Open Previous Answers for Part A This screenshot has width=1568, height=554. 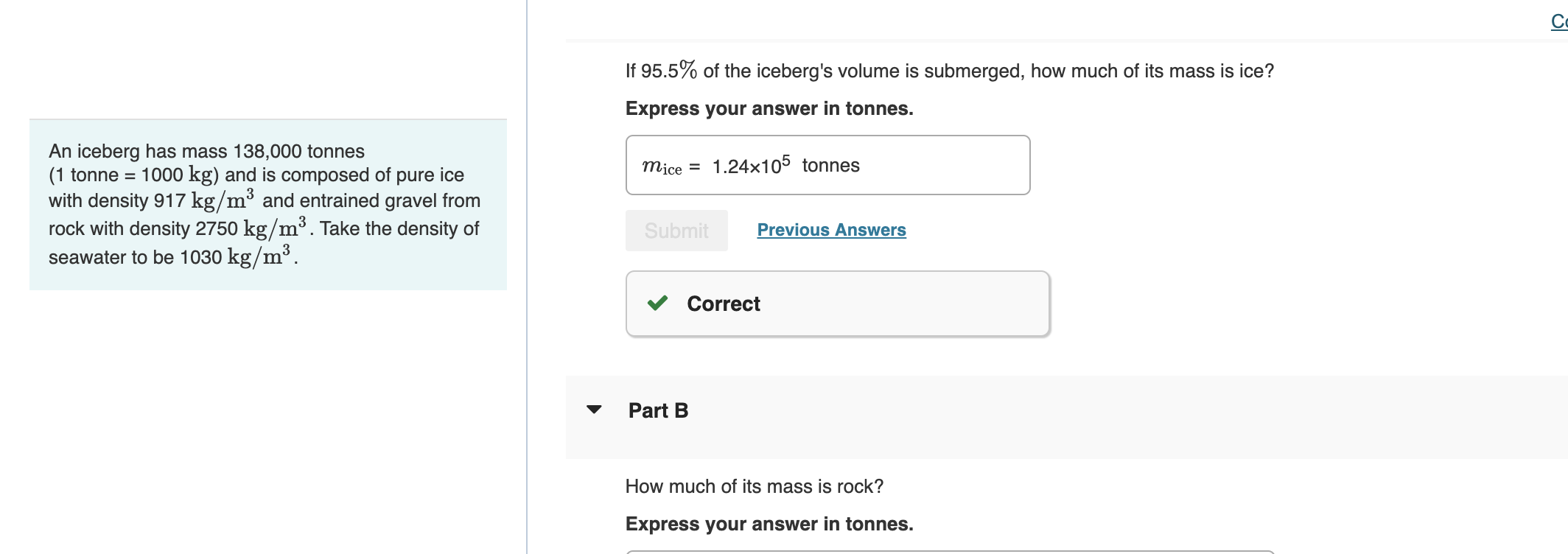click(831, 230)
